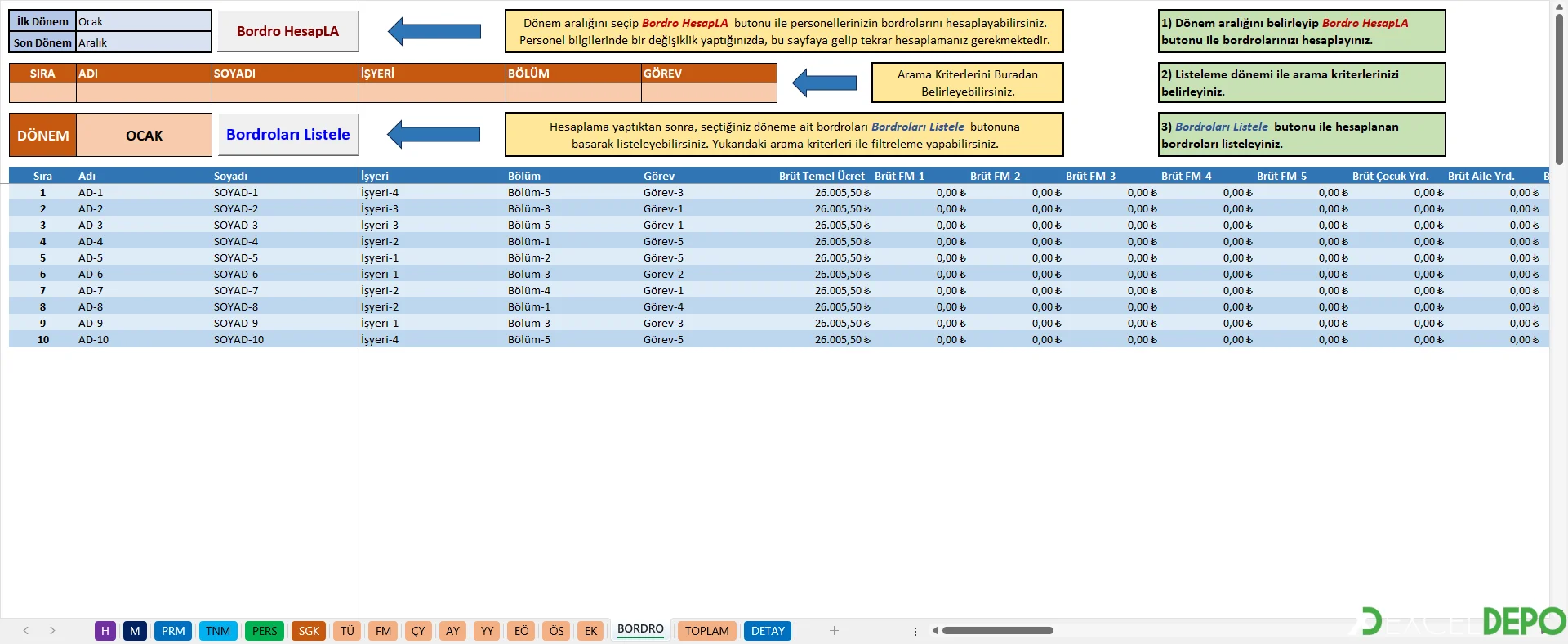Open the DETAY sheet tab
Image resolution: width=1568 pixels, height=644 pixels.
coord(767,631)
